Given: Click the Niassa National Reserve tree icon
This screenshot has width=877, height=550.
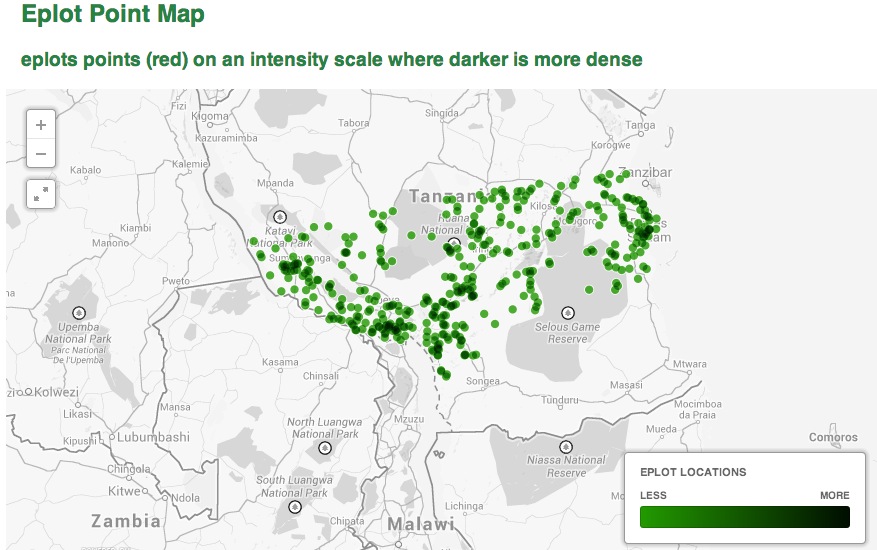Looking at the screenshot, I should pos(566,446).
